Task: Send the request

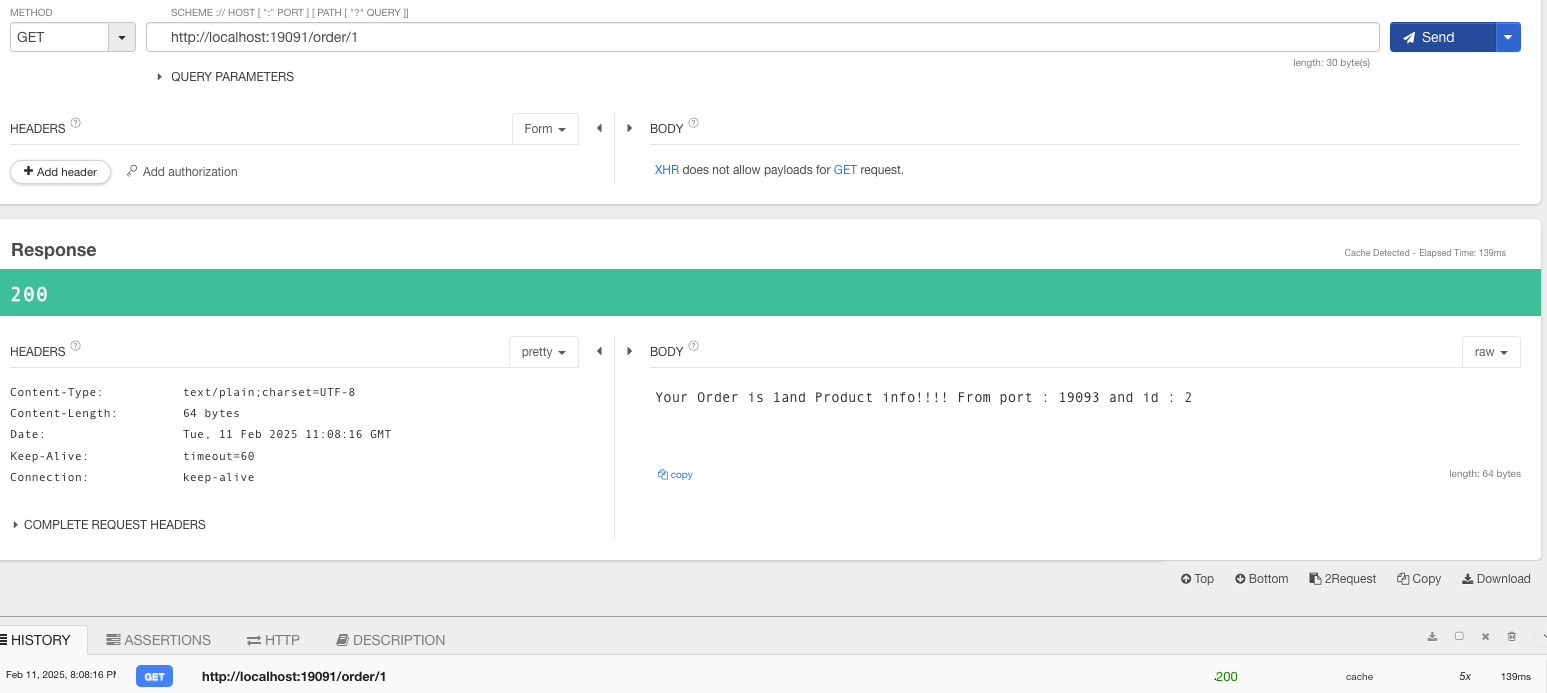Action: (1443, 37)
